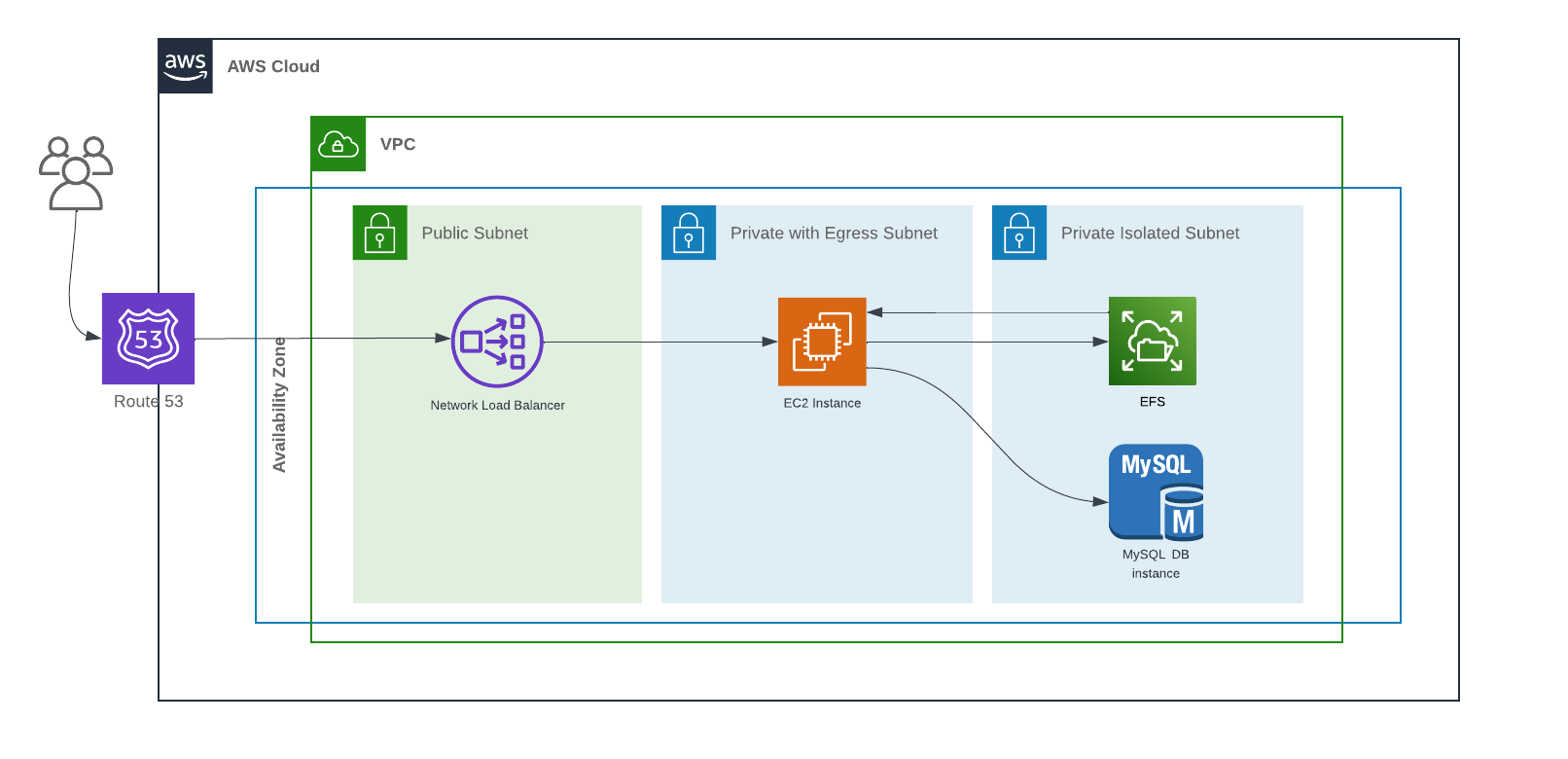
Task: Select the users group icon
Action: tap(76, 173)
